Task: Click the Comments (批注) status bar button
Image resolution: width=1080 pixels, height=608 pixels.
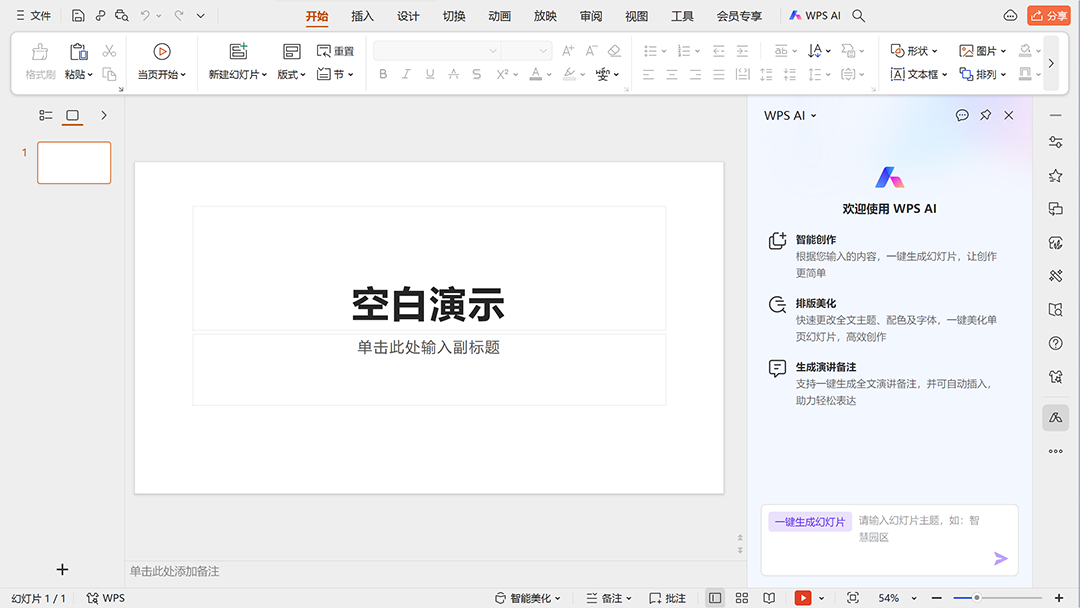Action: point(667,598)
